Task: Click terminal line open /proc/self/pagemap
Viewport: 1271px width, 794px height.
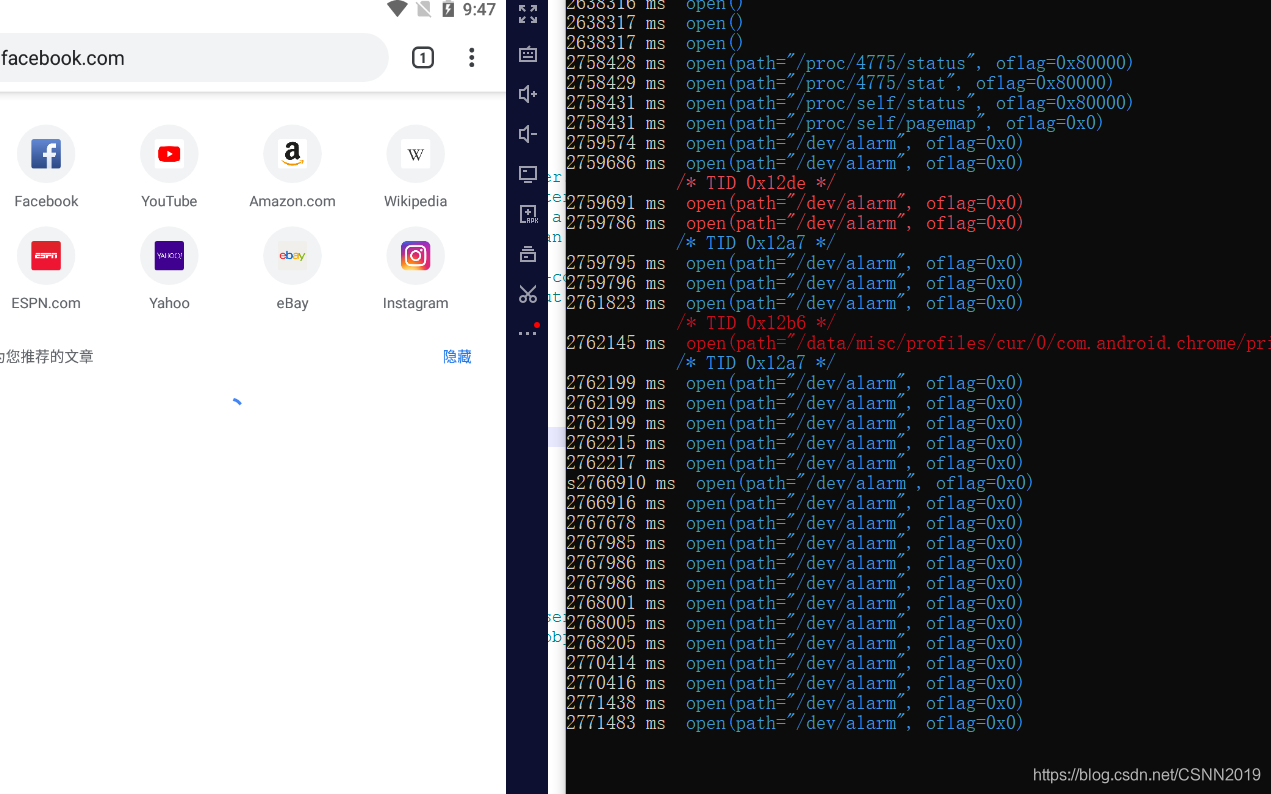Action: click(835, 123)
